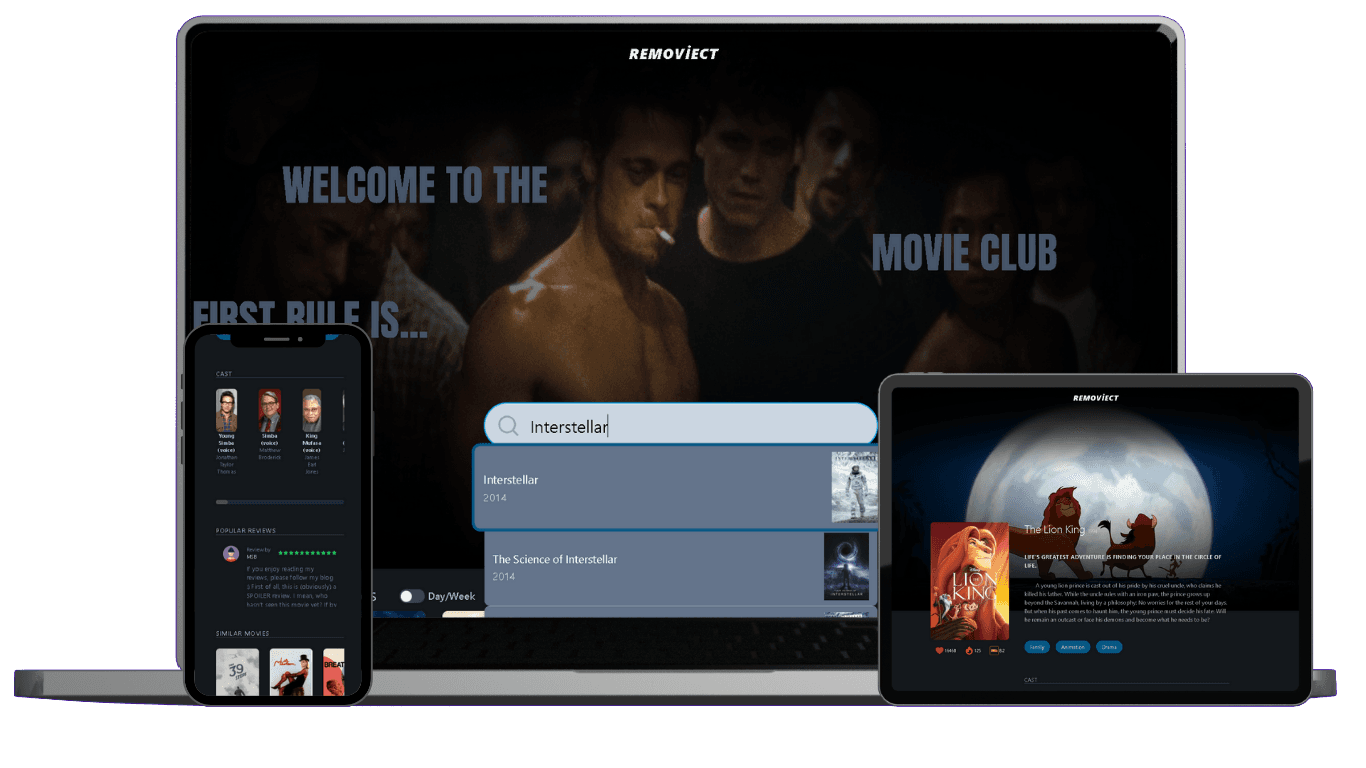1366x768 pixels.
Task: Click the Cast heading on the phone
Action: point(224,374)
